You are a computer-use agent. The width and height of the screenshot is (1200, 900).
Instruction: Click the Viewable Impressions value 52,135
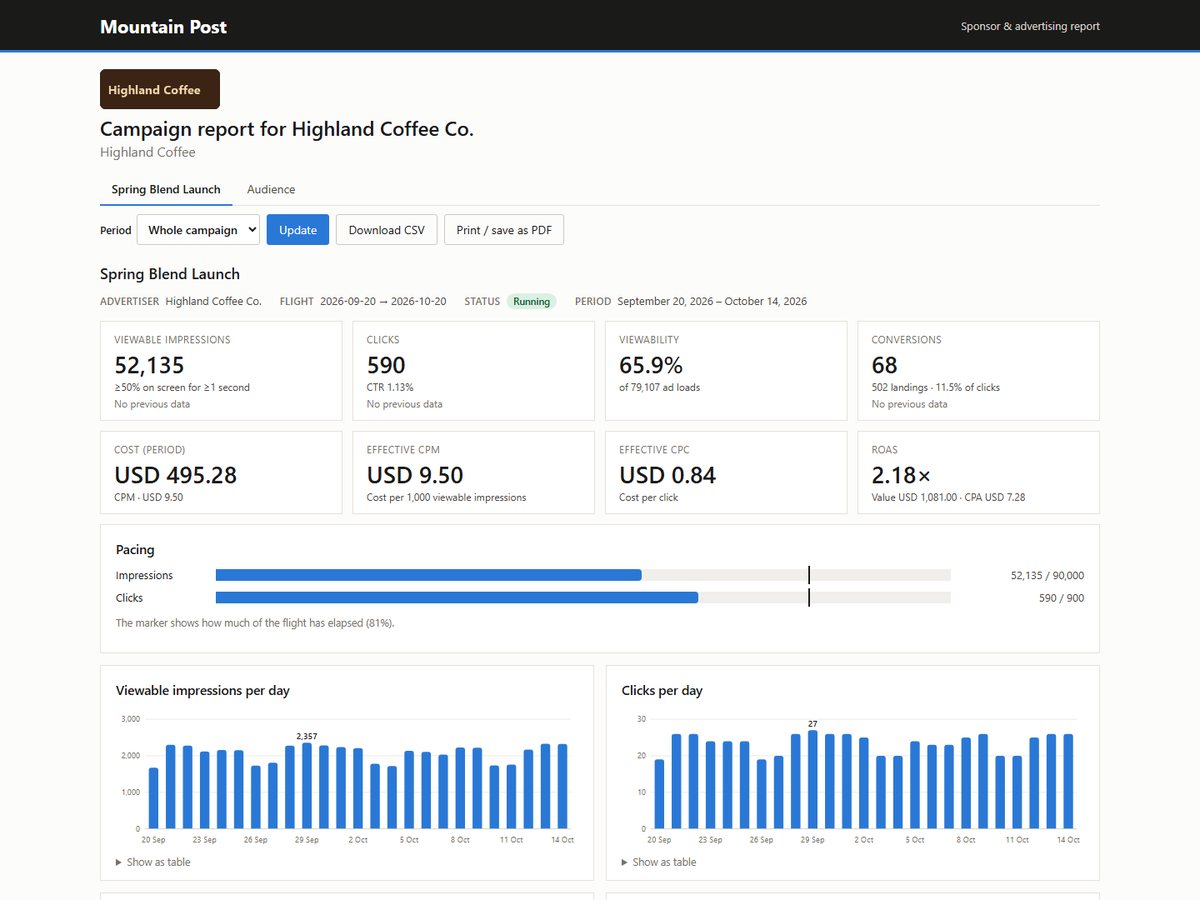coord(149,365)
